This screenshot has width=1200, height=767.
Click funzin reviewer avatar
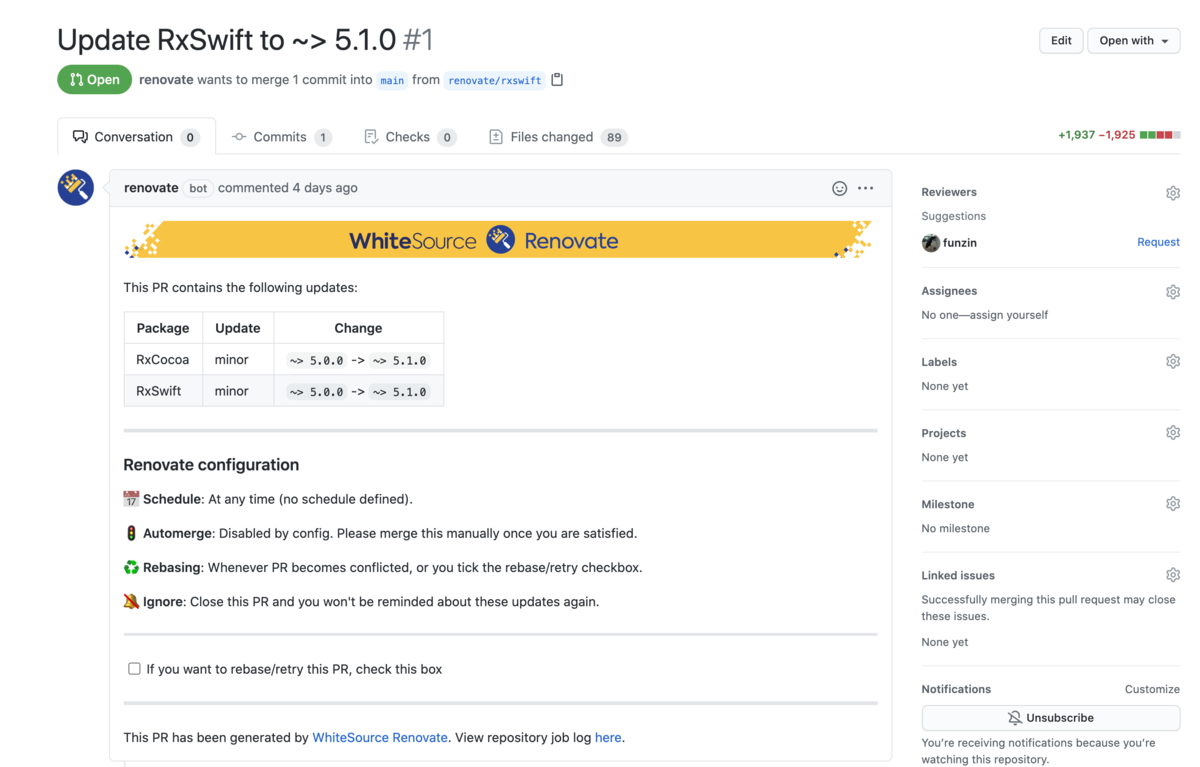(930, 243)
